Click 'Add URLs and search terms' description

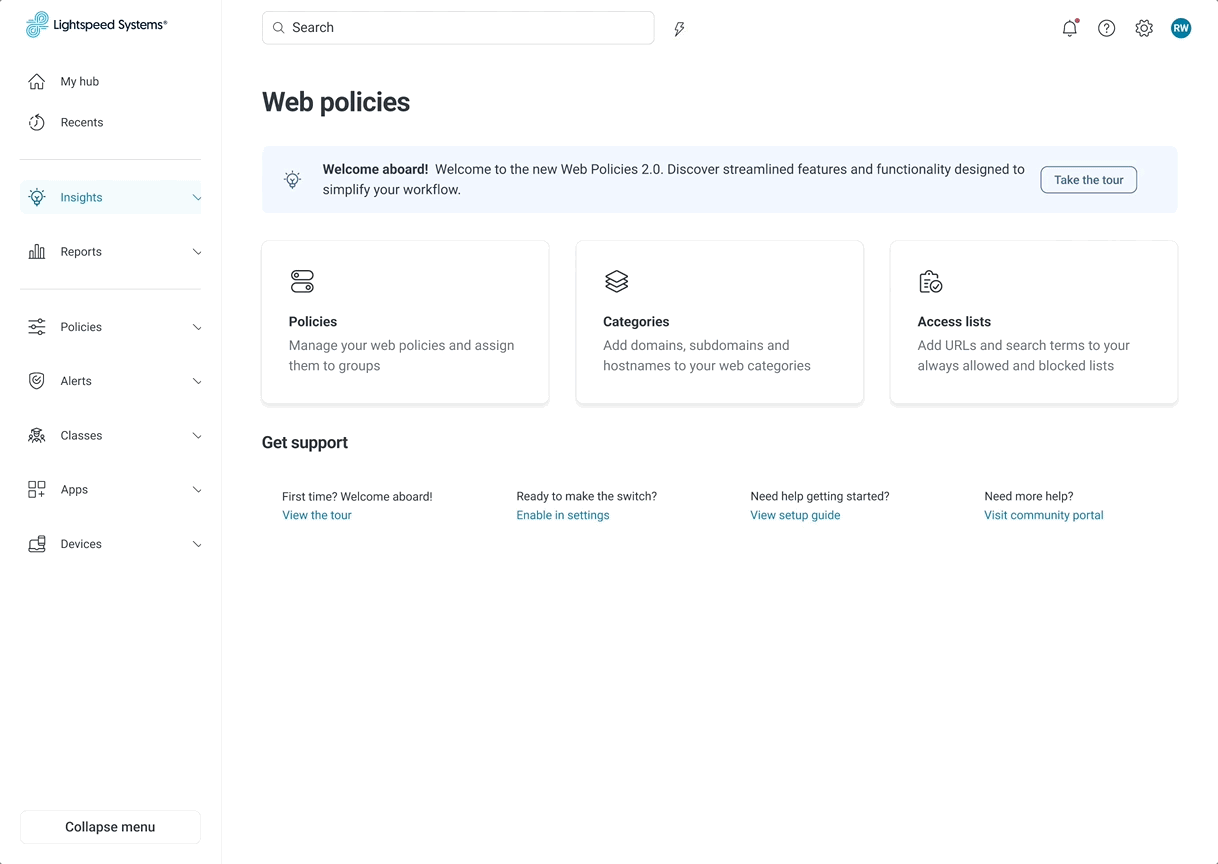[1024, 356]
